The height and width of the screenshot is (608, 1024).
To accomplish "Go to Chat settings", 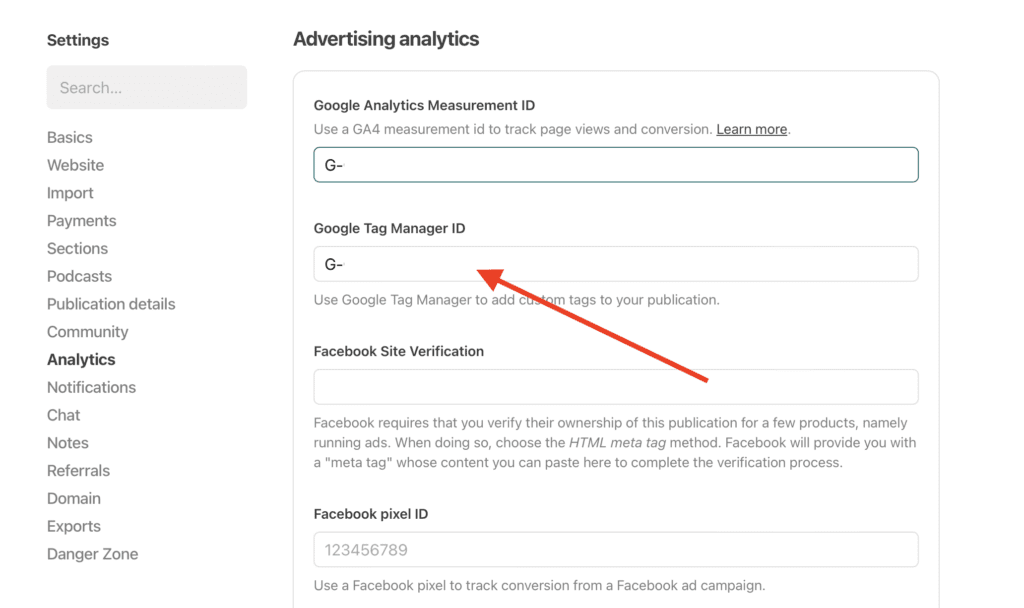I will [x=63, y=415].
